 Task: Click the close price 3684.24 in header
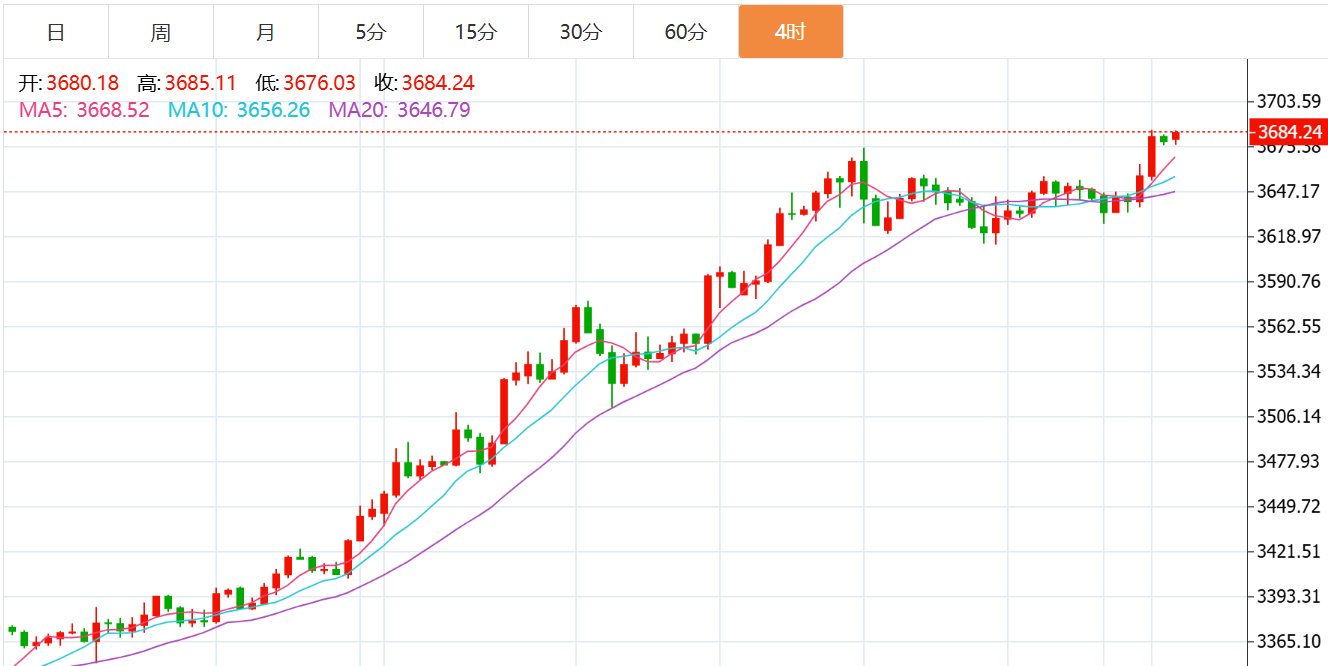pyautogui.click(x=438, y=83)
